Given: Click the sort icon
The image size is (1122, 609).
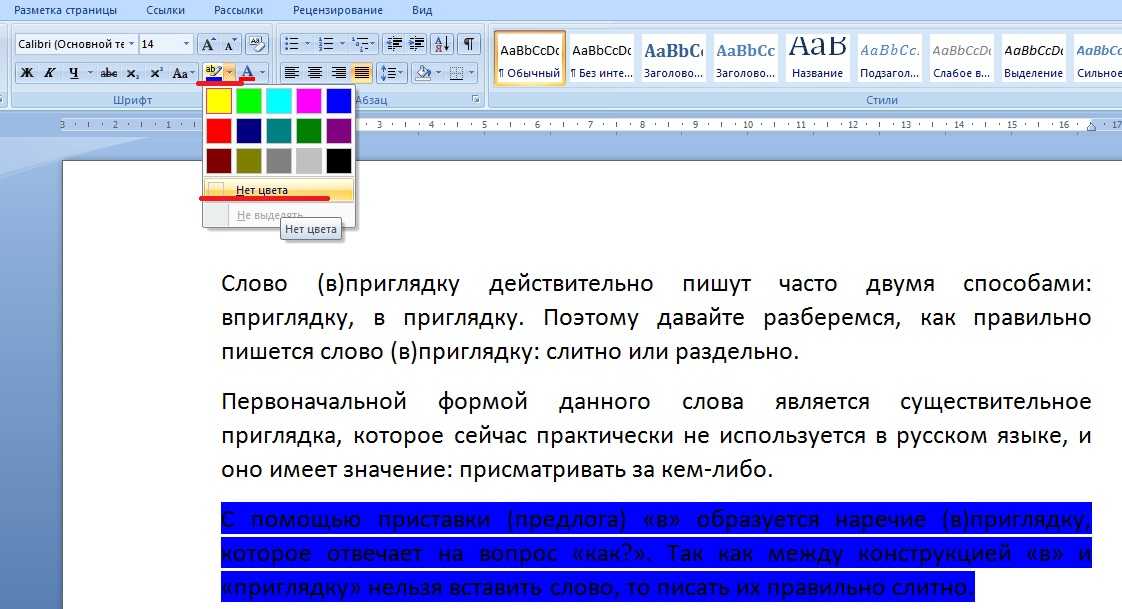Looking at the screenshot, I should pyautogui.click(x=442, y=44).
